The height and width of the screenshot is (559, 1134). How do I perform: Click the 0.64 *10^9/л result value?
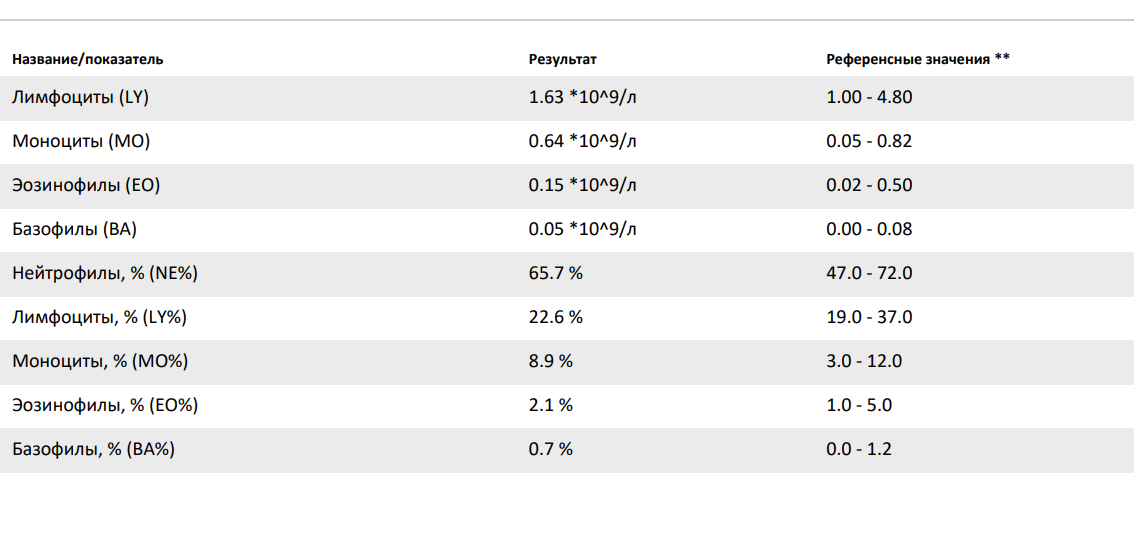click(582, 141)
